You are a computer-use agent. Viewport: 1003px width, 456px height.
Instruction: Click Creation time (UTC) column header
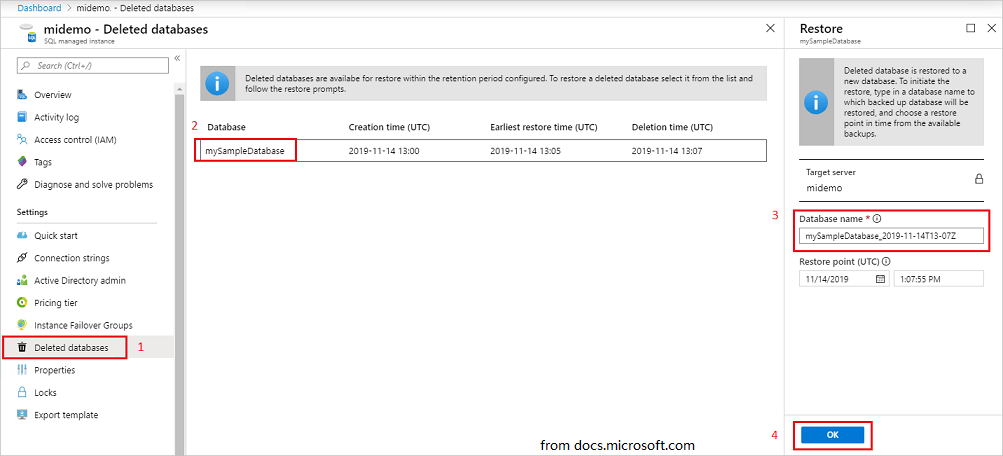(x=389, y=127)
